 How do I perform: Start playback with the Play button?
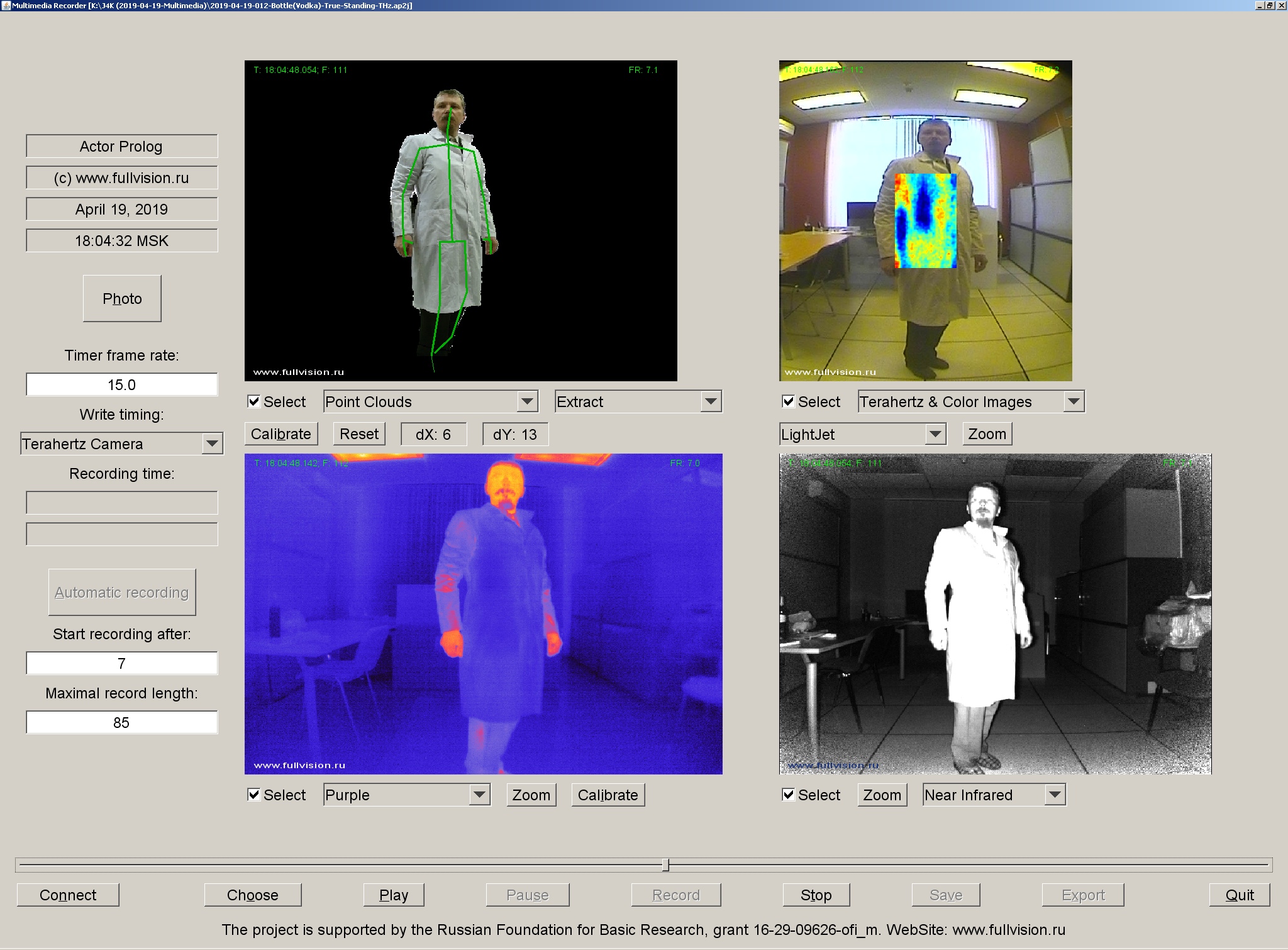pos(393,895)
